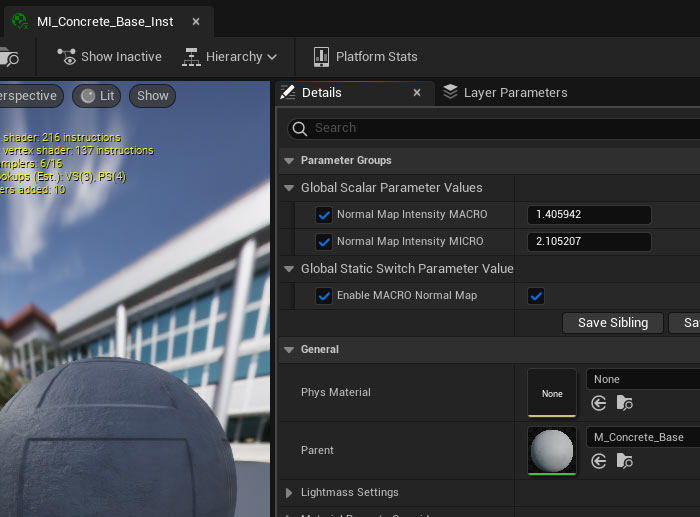Browse to Parent material in Content Browser

point(624,461)
